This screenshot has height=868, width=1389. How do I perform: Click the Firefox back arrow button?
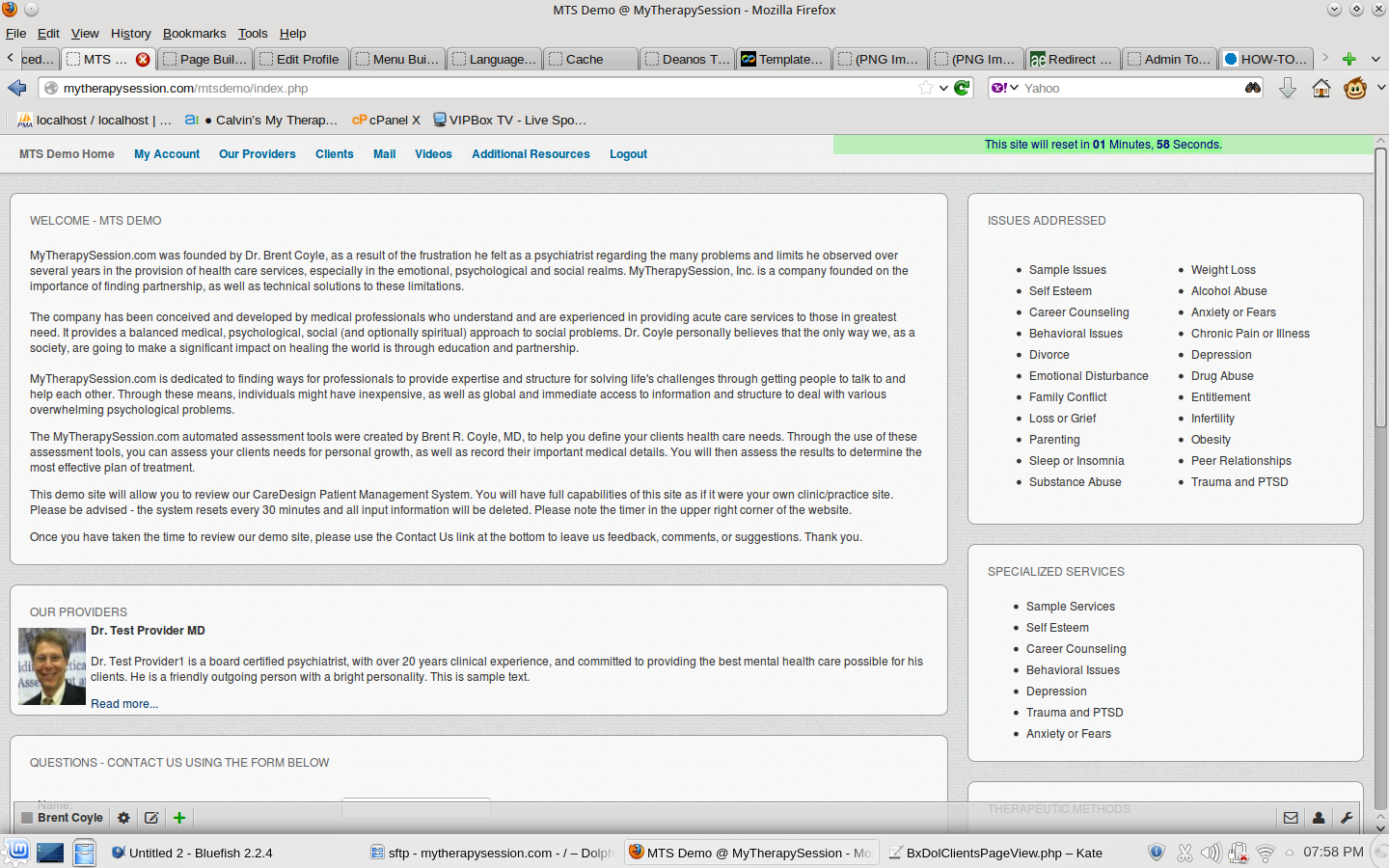click(17, 88)
